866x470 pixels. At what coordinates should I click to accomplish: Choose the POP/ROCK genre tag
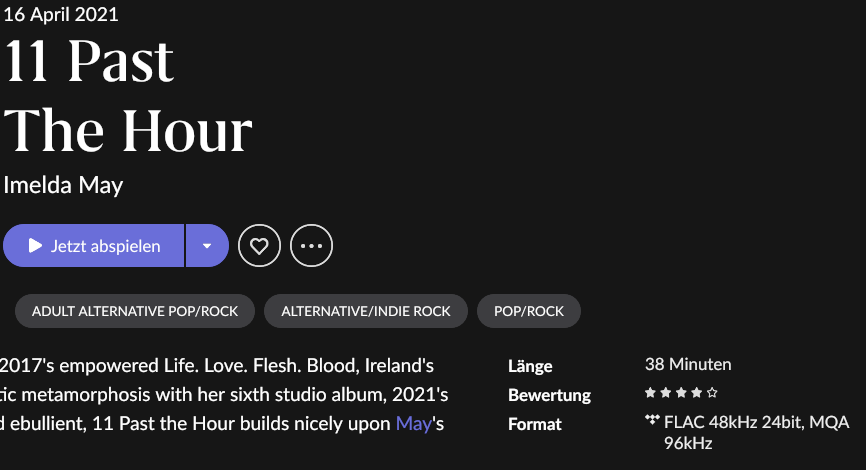click(x=529, y=311)
